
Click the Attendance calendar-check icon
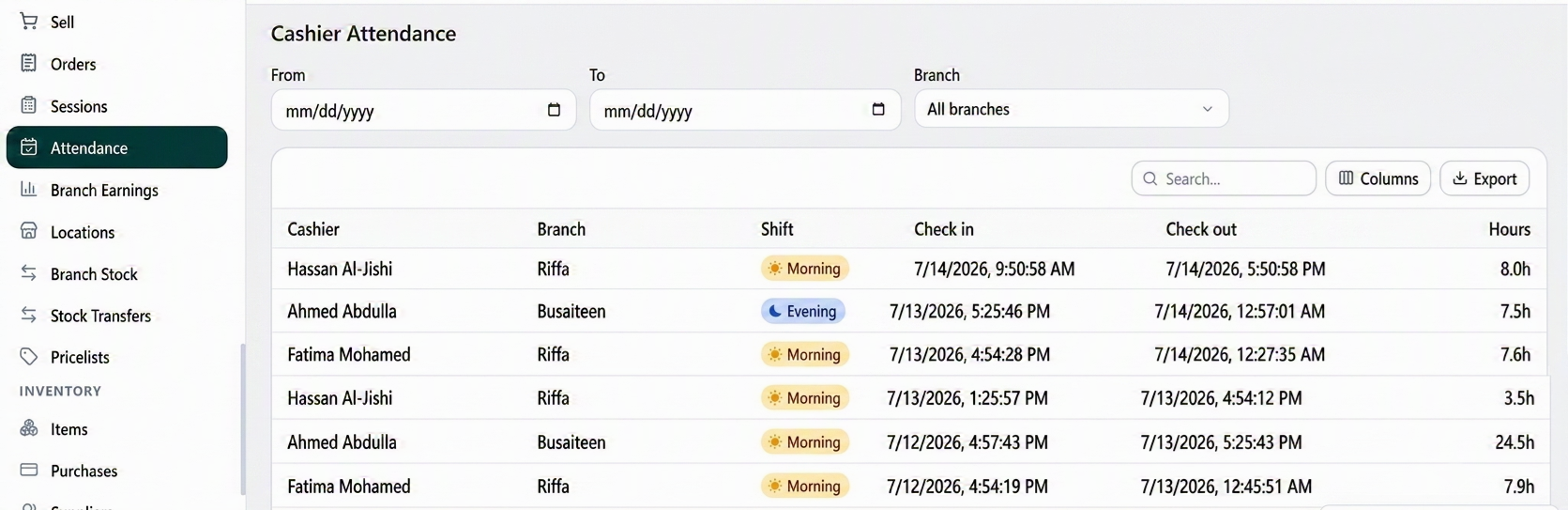click(x=29, y=147)
